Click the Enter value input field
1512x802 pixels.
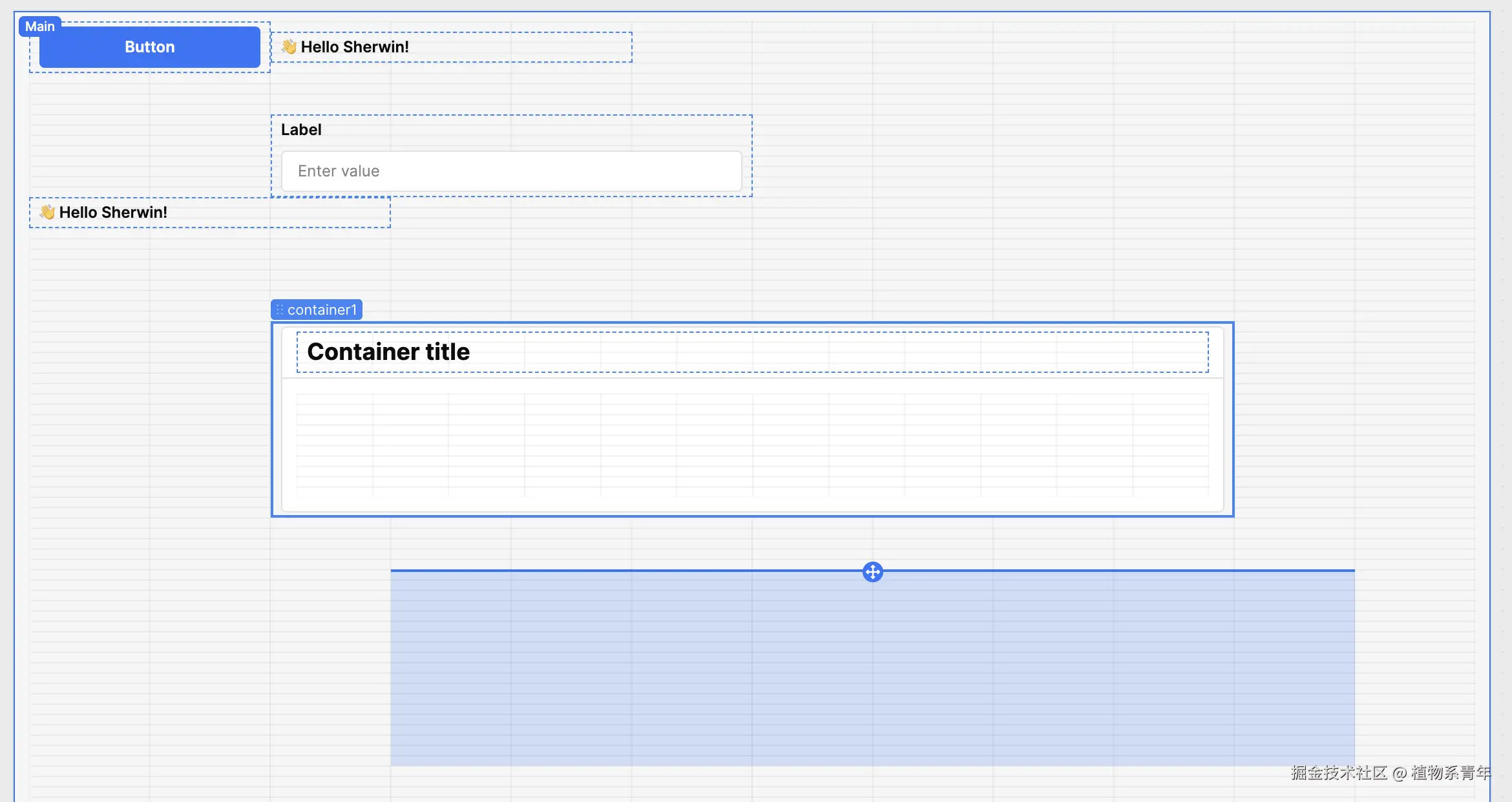[x=510, y=171]
